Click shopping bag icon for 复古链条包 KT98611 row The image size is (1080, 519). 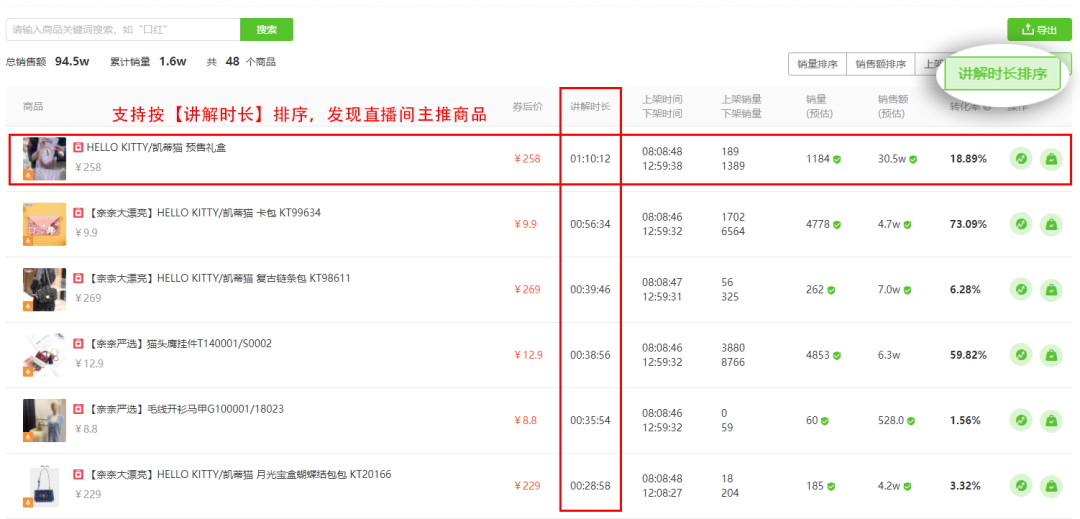(1051, 289)
